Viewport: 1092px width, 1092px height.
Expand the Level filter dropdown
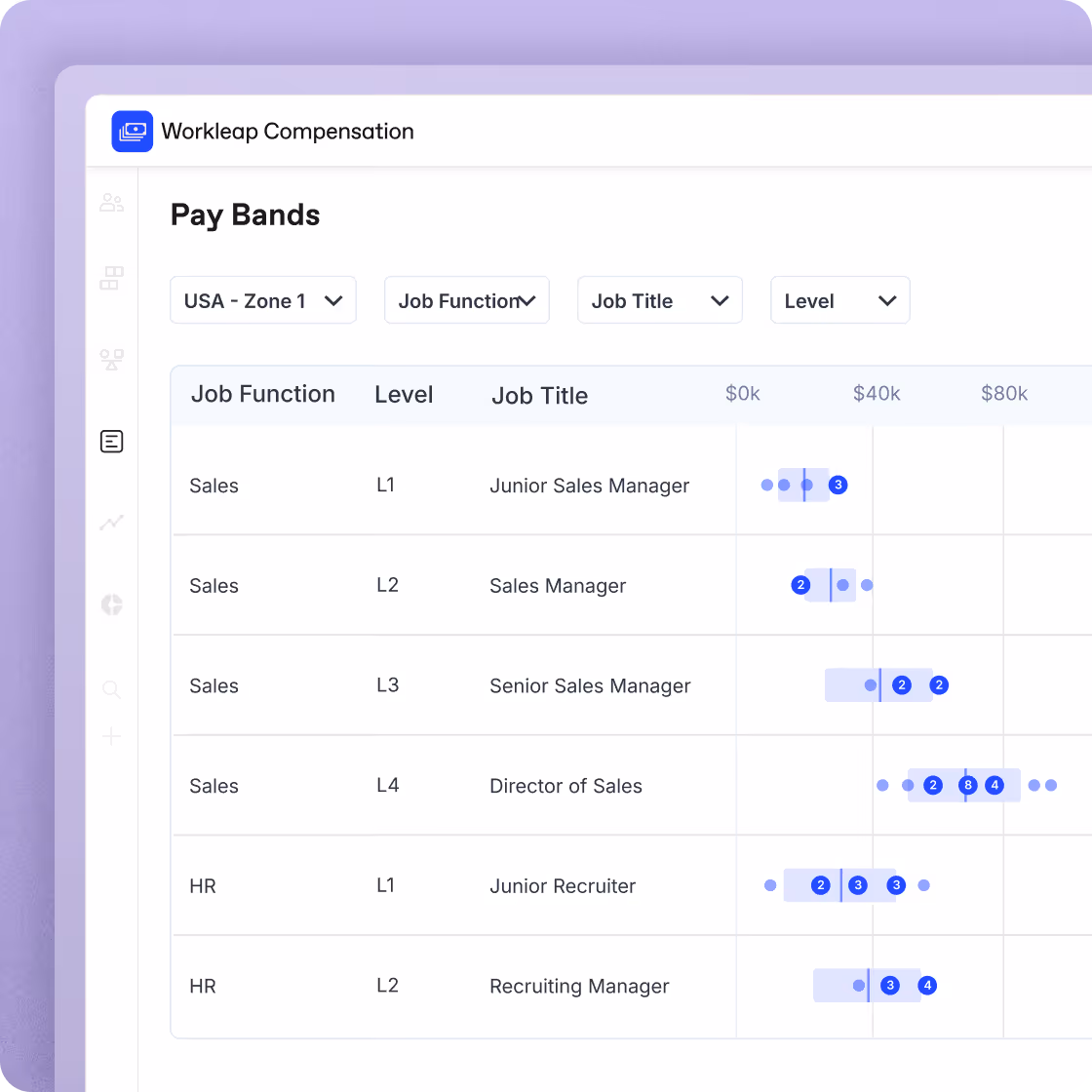pos(839,300)
